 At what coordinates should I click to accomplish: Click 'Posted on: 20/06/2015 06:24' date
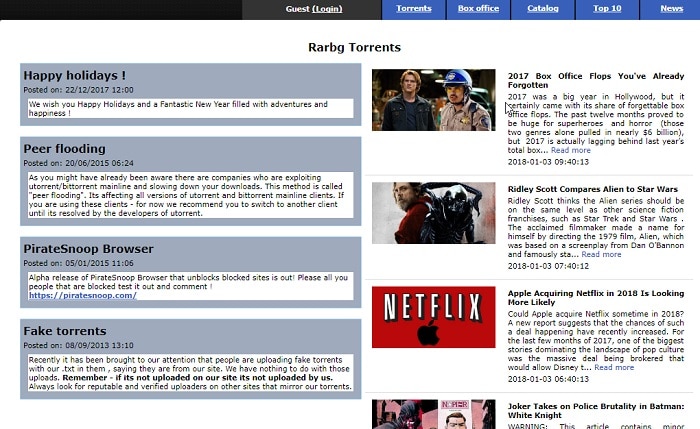[78, 163]
